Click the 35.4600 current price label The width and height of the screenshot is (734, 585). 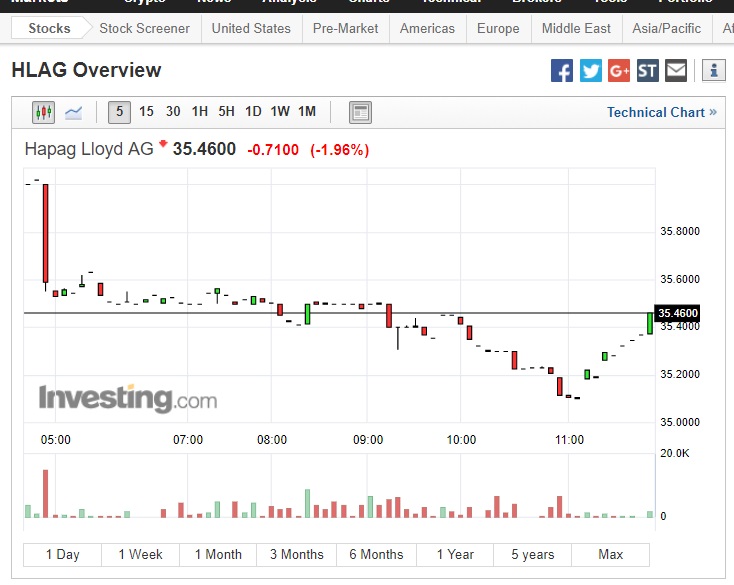(x=677, y=313)
